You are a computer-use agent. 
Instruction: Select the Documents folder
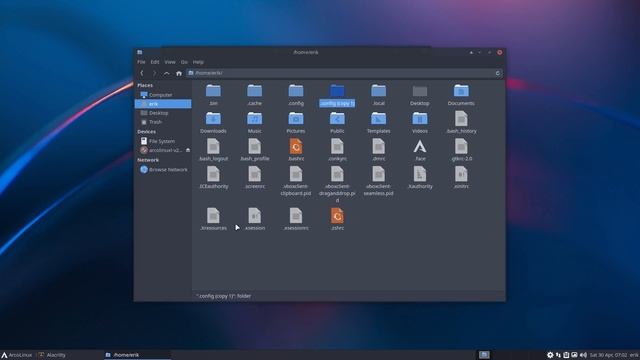[461, 95]
